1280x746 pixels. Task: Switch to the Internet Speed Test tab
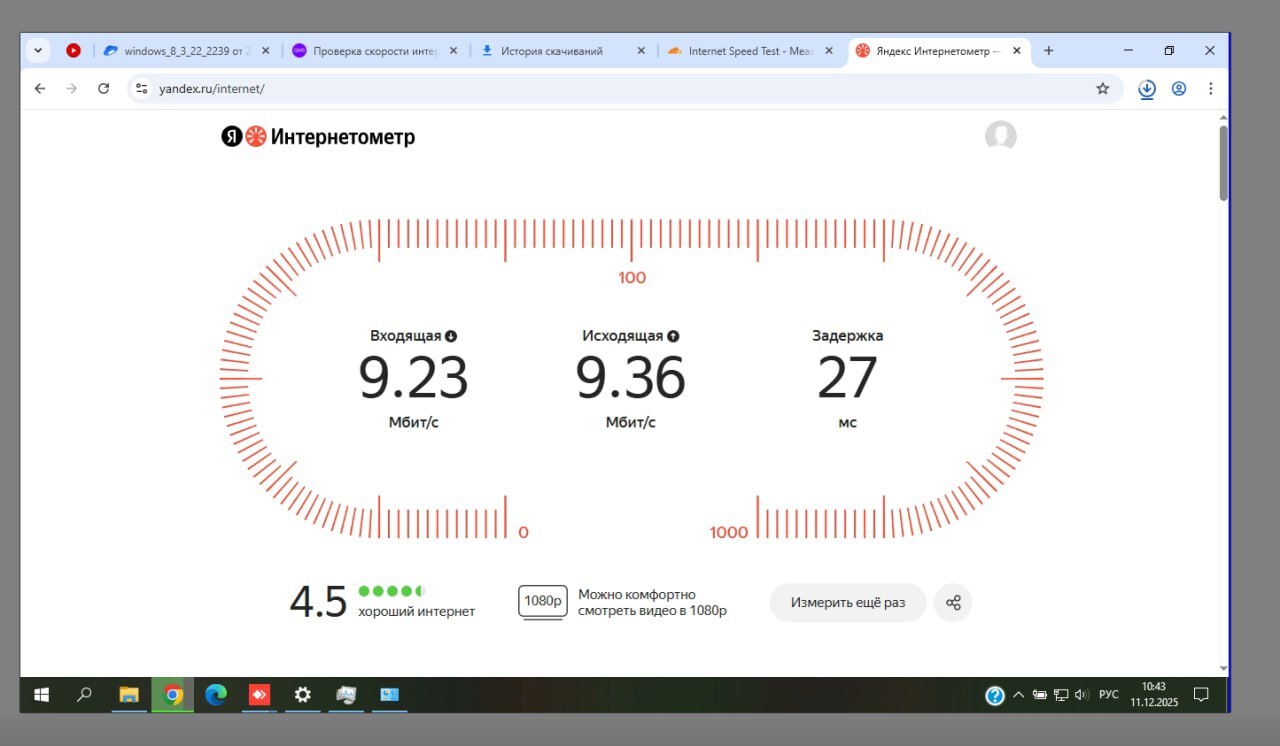pos(750,51)
